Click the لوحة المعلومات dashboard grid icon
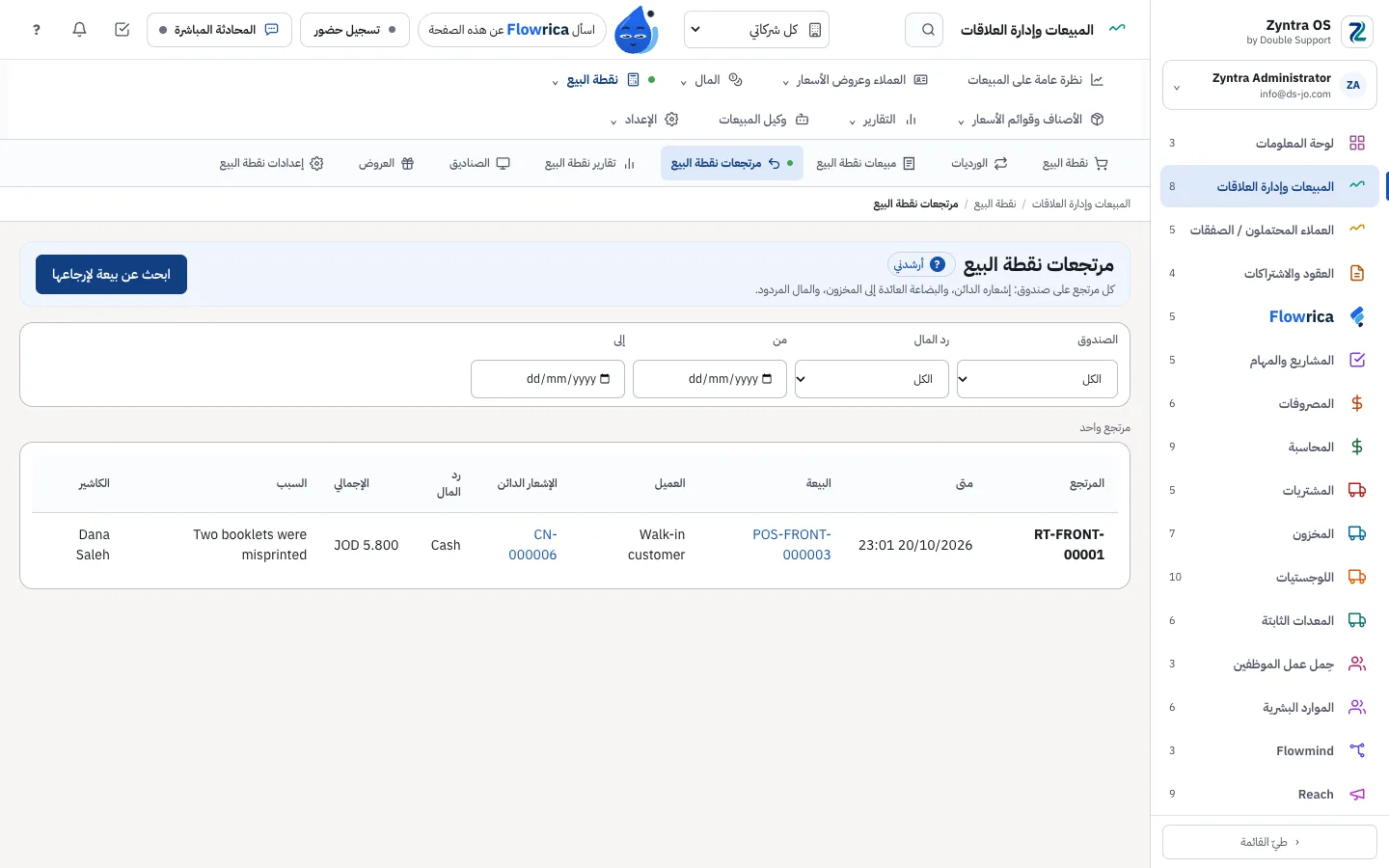 point(1357,143)
